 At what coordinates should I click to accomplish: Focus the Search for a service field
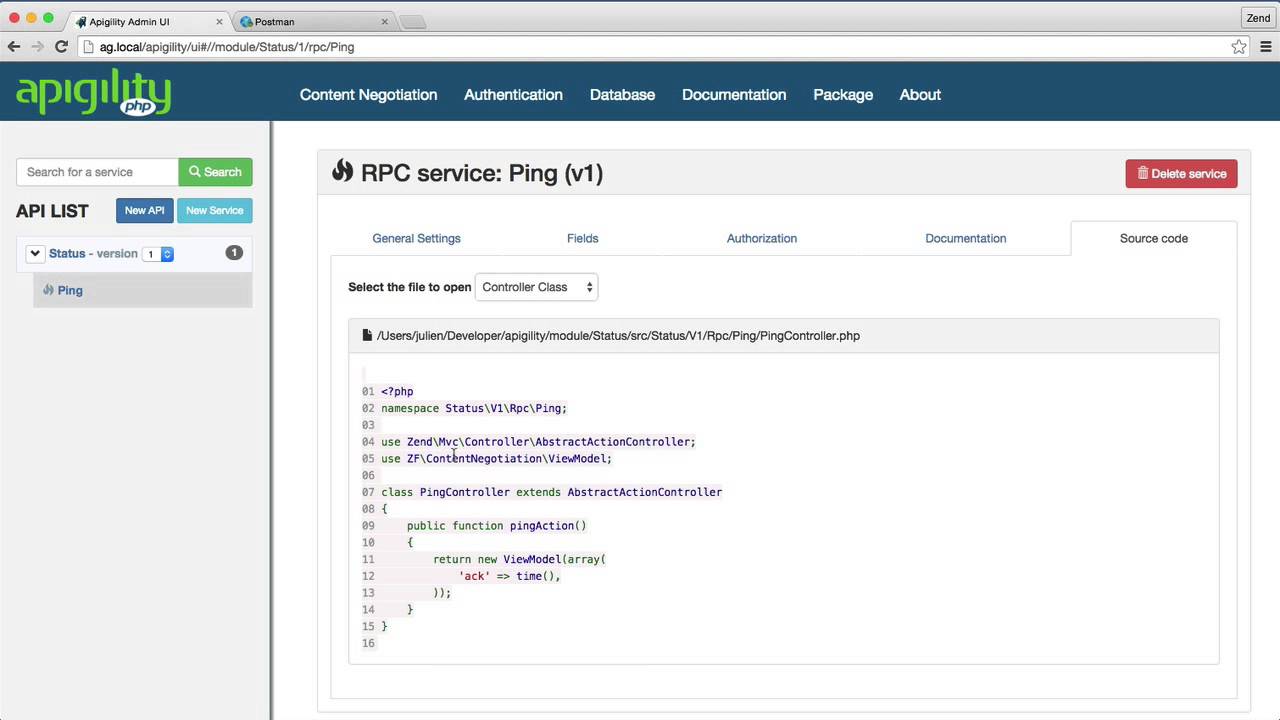click(x=97, y=172)
